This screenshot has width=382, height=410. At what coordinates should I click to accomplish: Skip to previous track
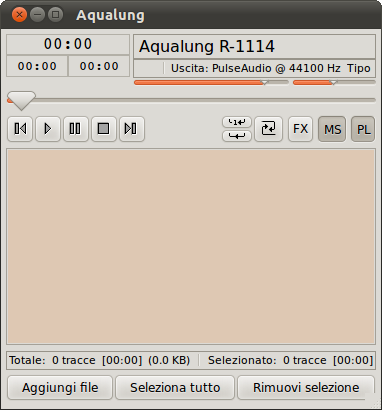click(20, 129)
